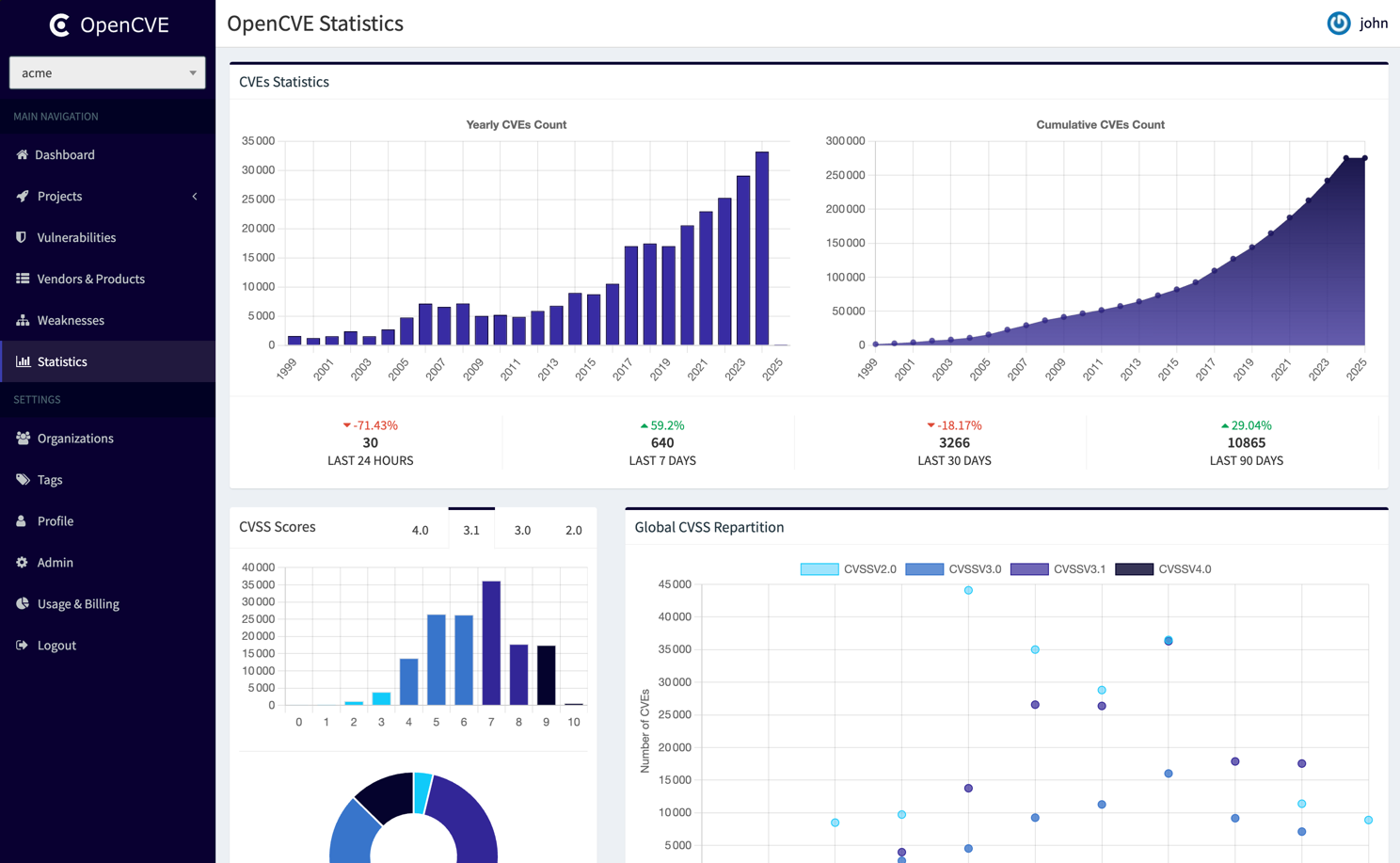
Task: Click the 29.04% change indicator
Action: point(1247,425)
